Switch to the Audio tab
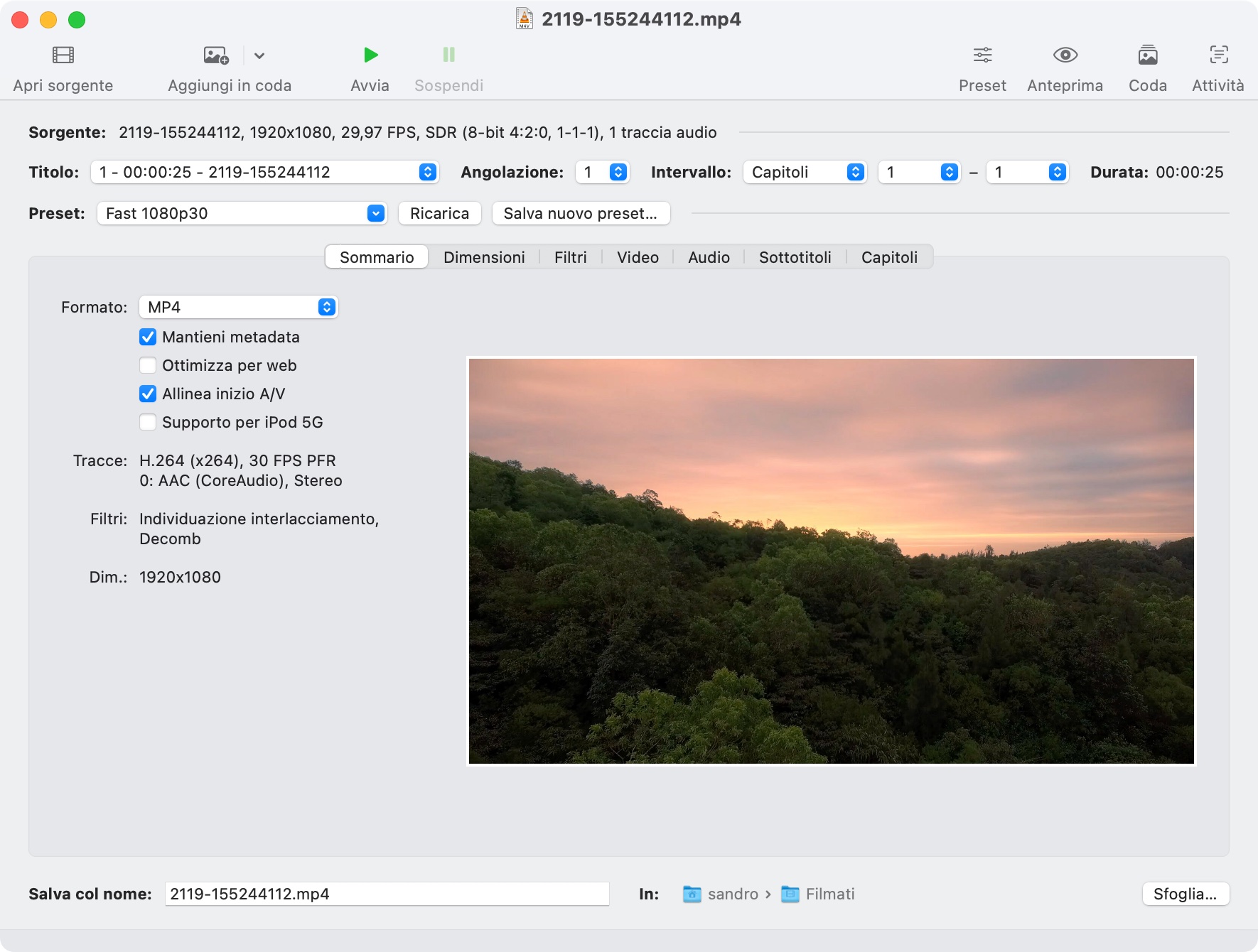Viewport: 1258px width, 952px height. [709, 257]
